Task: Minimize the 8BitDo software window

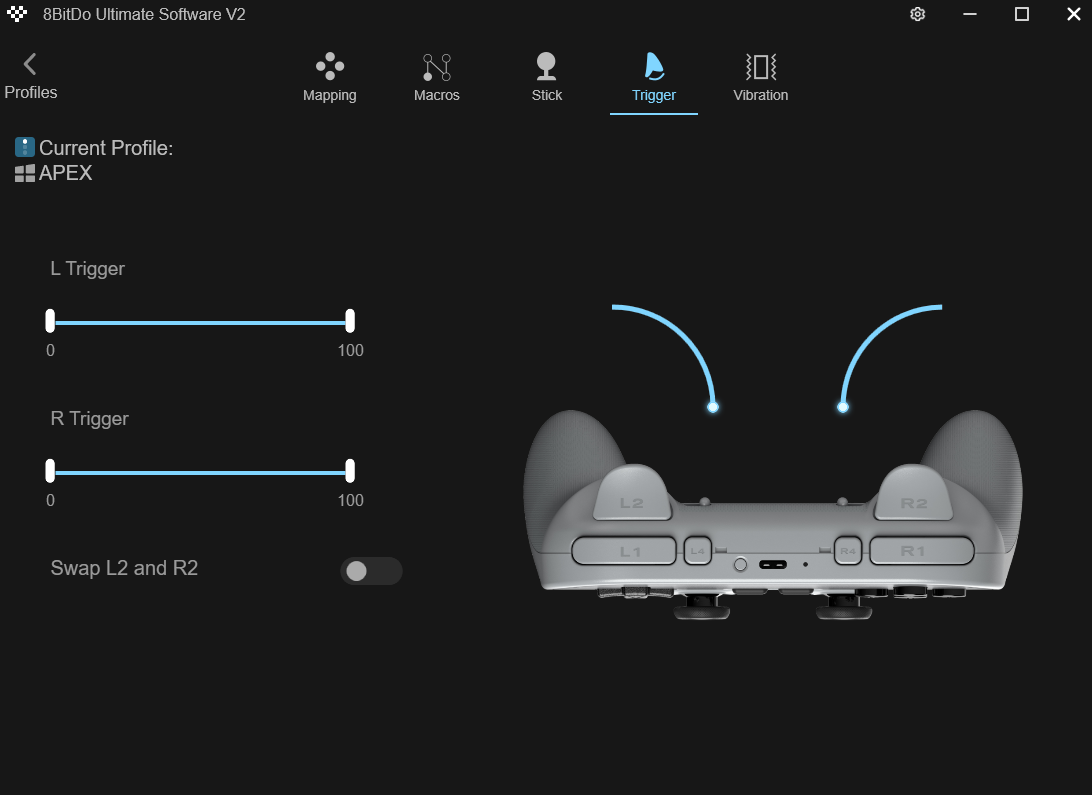Action: (969, 14)
